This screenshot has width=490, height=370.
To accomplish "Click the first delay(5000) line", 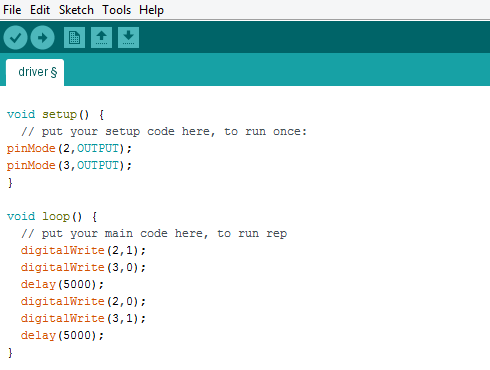I will (62, 284).
